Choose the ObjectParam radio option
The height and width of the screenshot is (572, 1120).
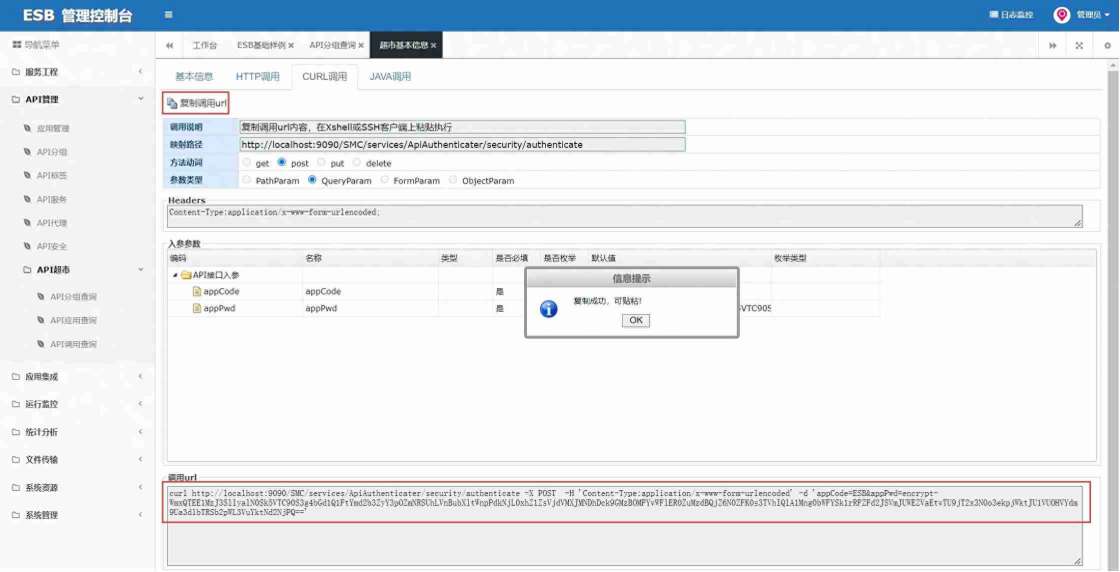tap(453, 180)
